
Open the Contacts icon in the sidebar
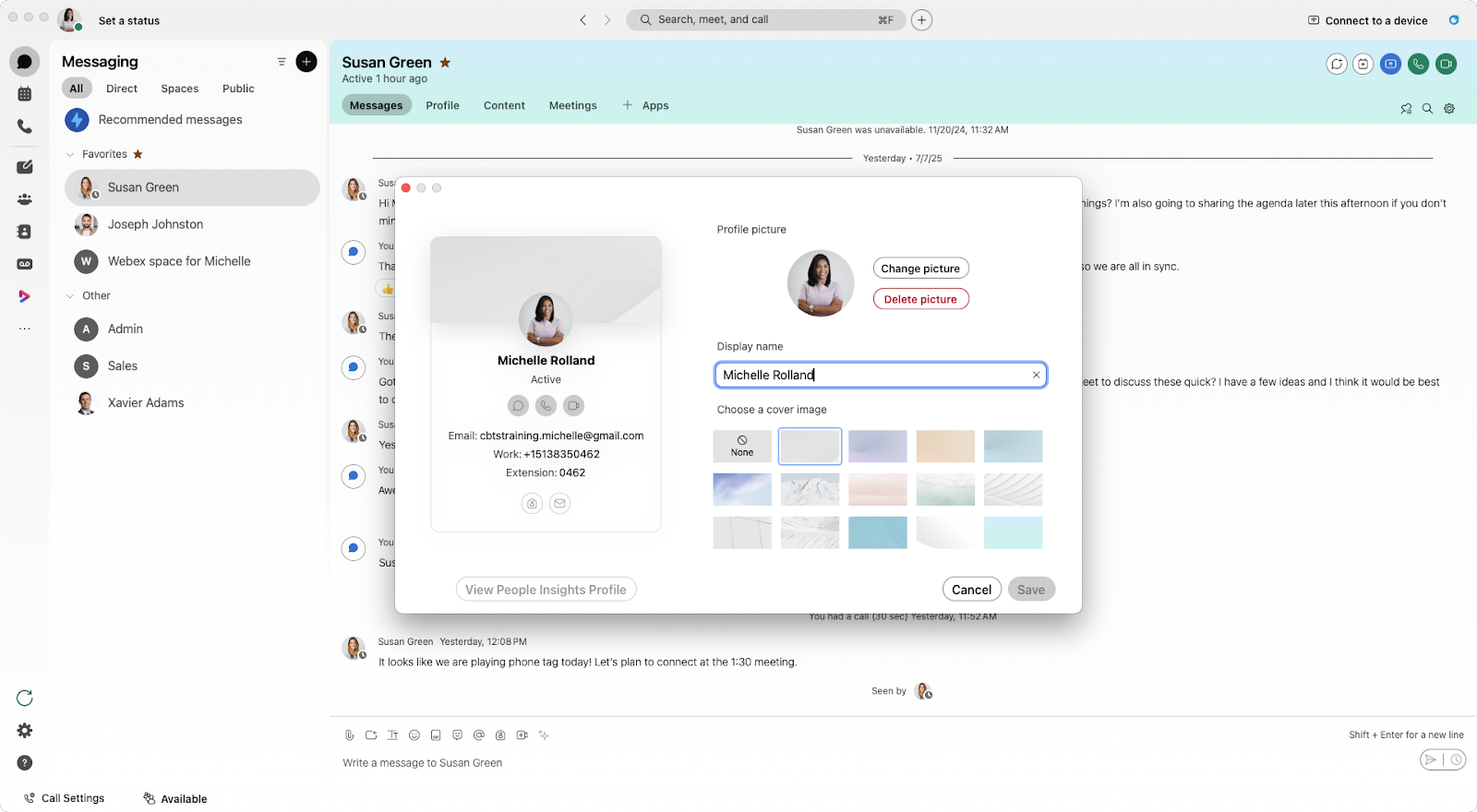click(x=25, y=232)
